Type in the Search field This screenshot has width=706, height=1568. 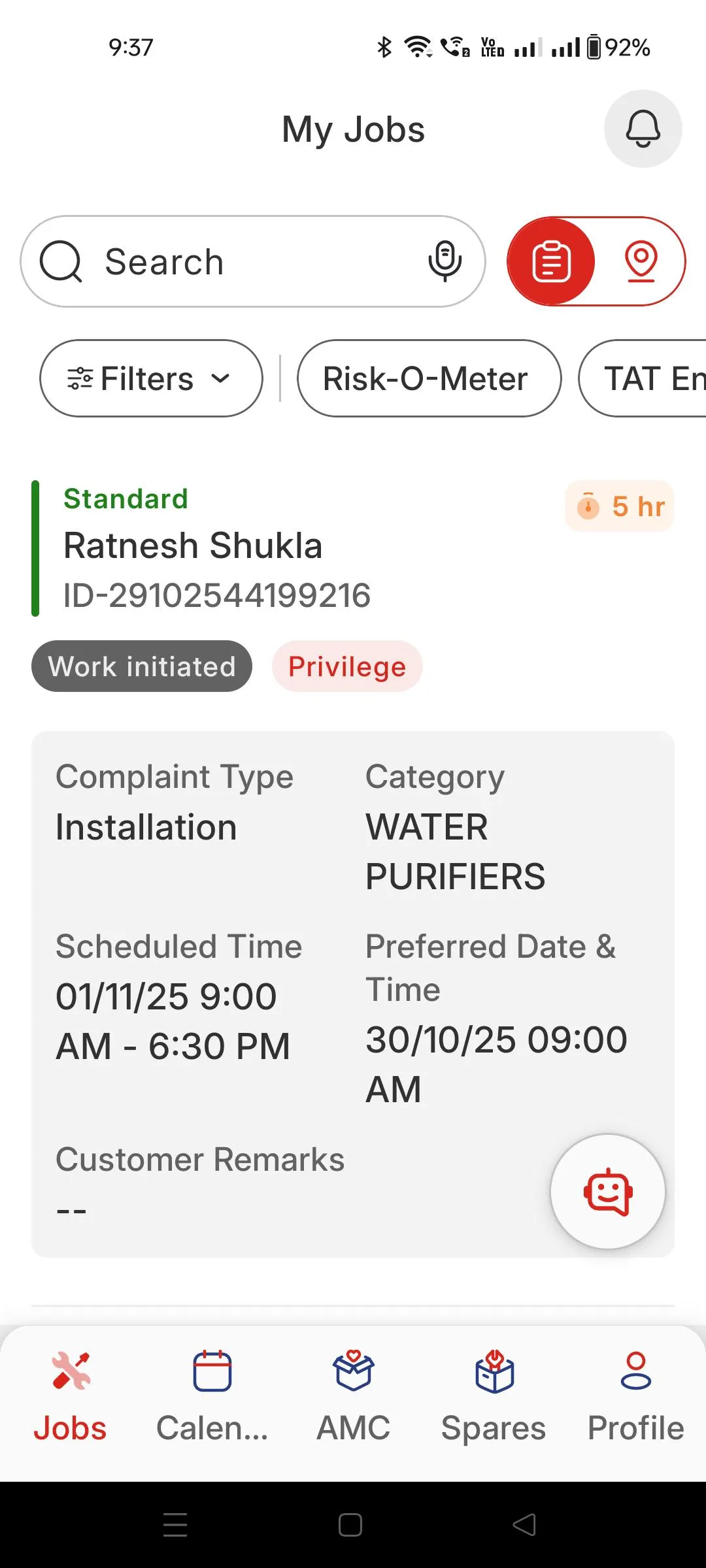255,261
